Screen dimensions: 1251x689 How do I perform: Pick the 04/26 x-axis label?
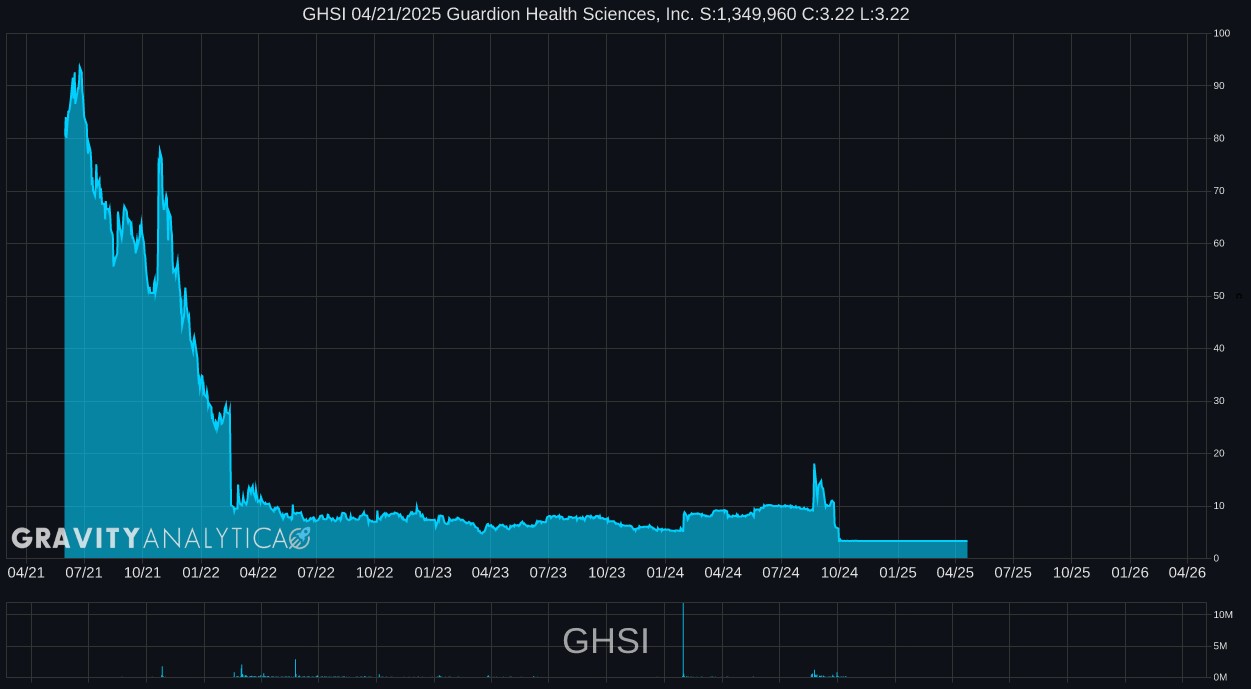point(1188,573)
